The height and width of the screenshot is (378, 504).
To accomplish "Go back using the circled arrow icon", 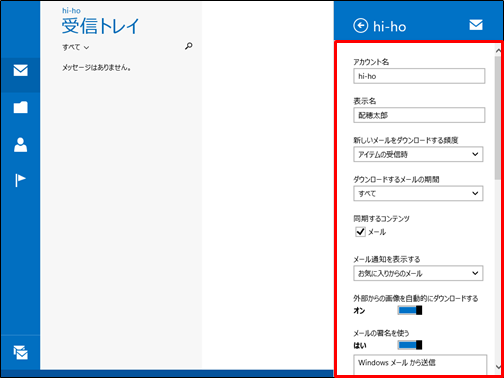I will click(x=361, y=26).
